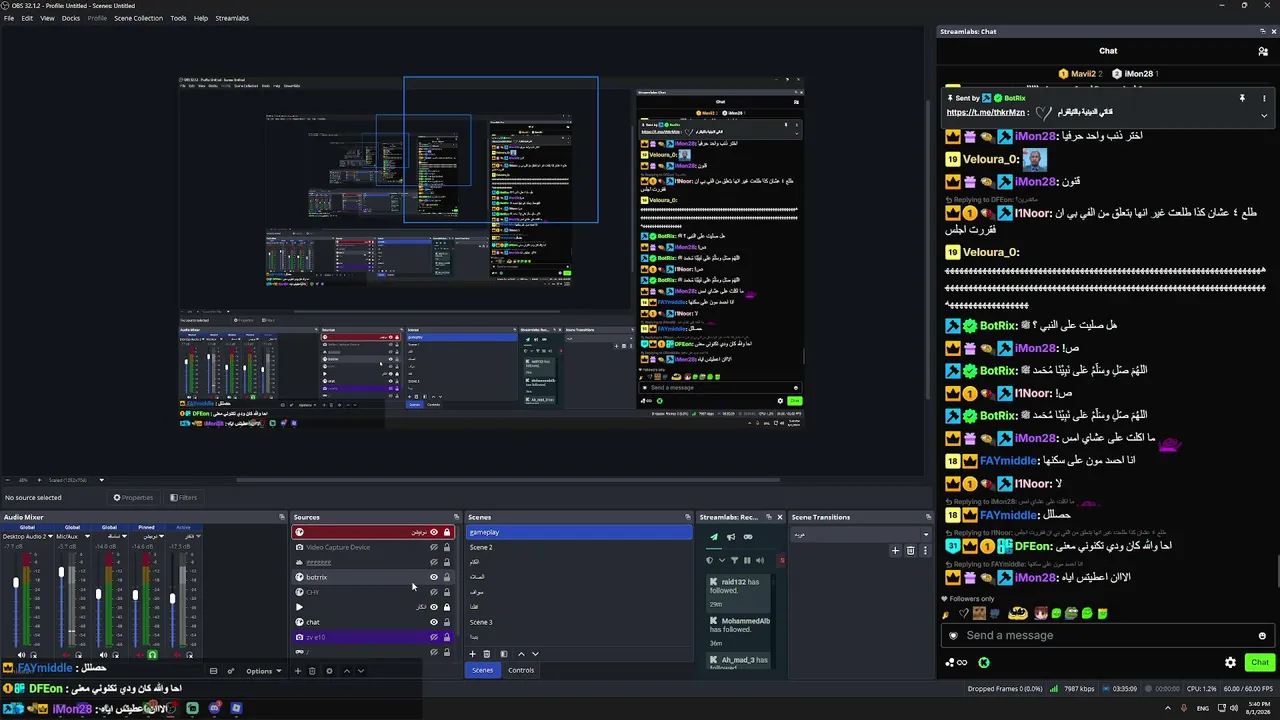Move selected source up
1280x720 pixels.
[x=347, y=671]
